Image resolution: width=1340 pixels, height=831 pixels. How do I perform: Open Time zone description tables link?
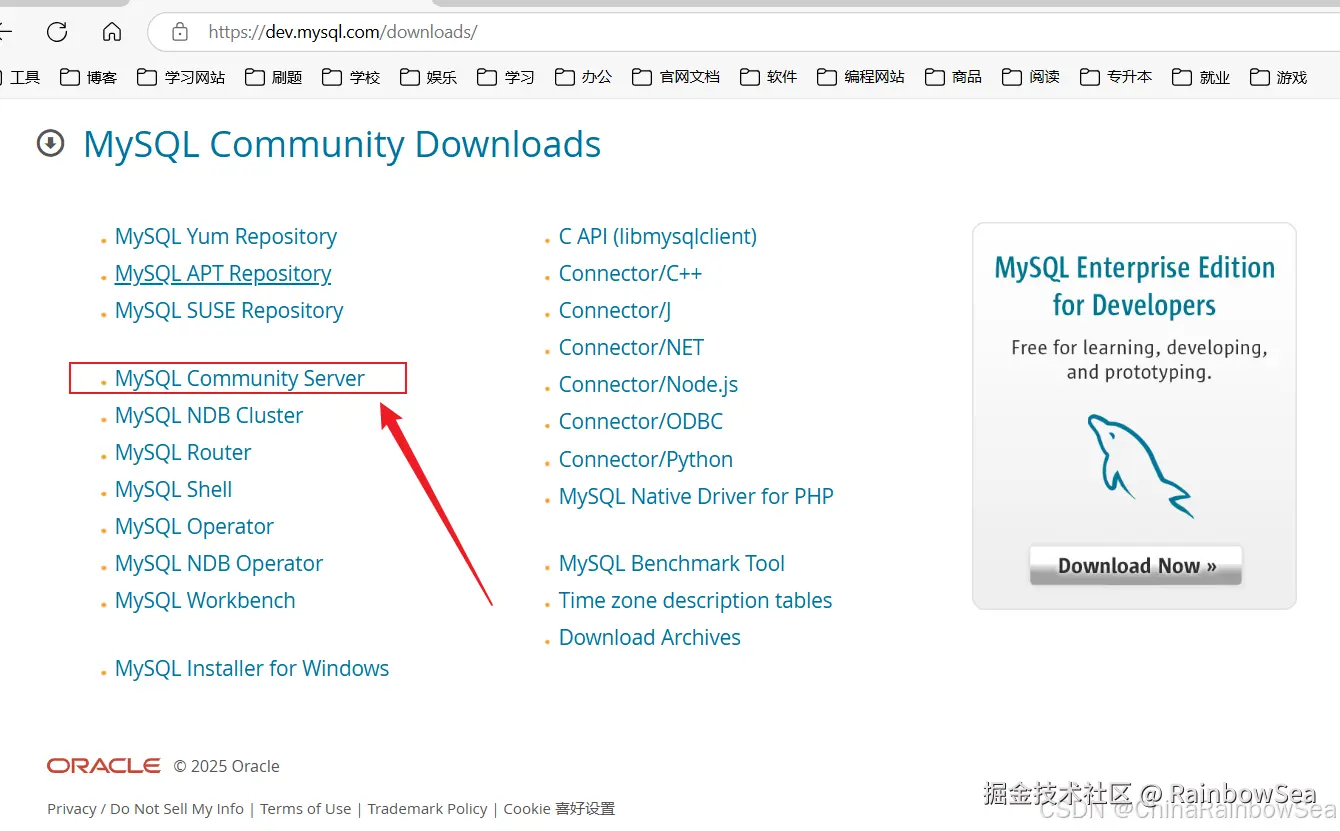pos(696,601)
